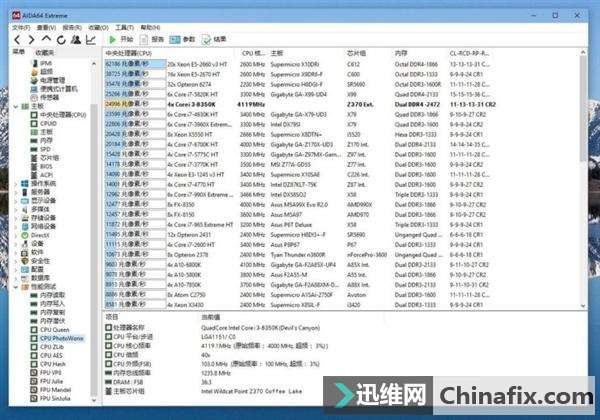This screenshot has width=600, height=420.
Task: Click the 数据库 icon in the tree
Action: (x=25, y=278)
